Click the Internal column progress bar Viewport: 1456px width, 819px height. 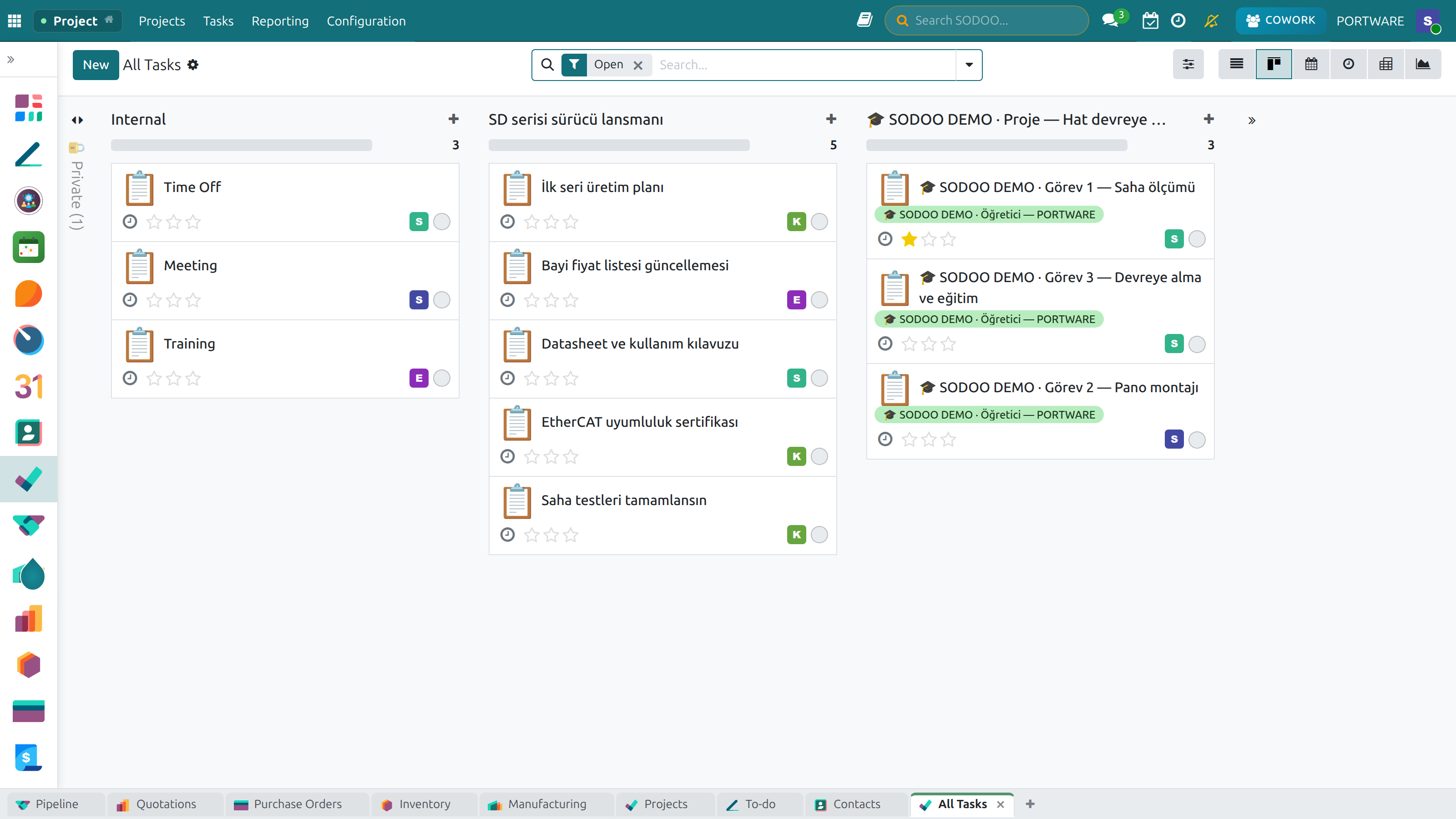coord(241,145)
